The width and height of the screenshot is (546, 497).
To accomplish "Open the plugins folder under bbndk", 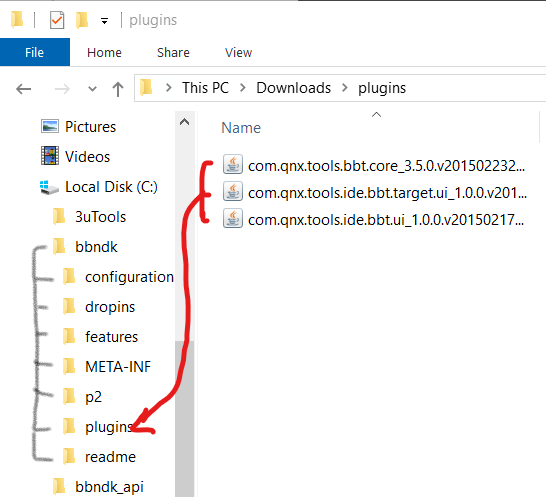I will pyautogui.click(x=109, y=427).
